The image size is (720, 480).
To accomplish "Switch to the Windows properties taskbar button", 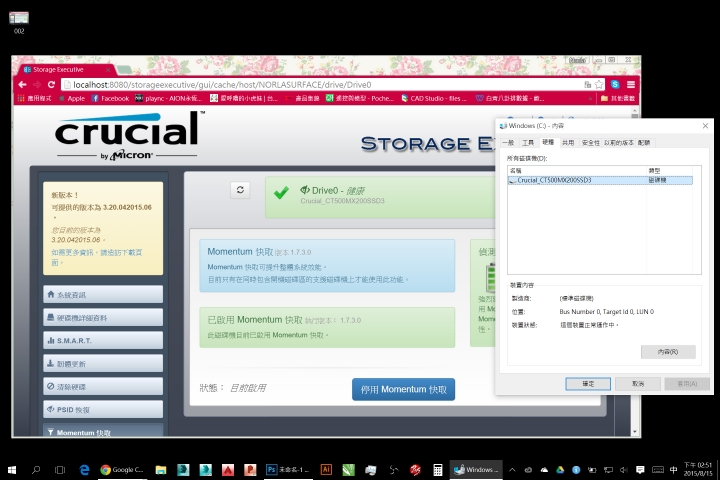I will click(x=476, y=469).
